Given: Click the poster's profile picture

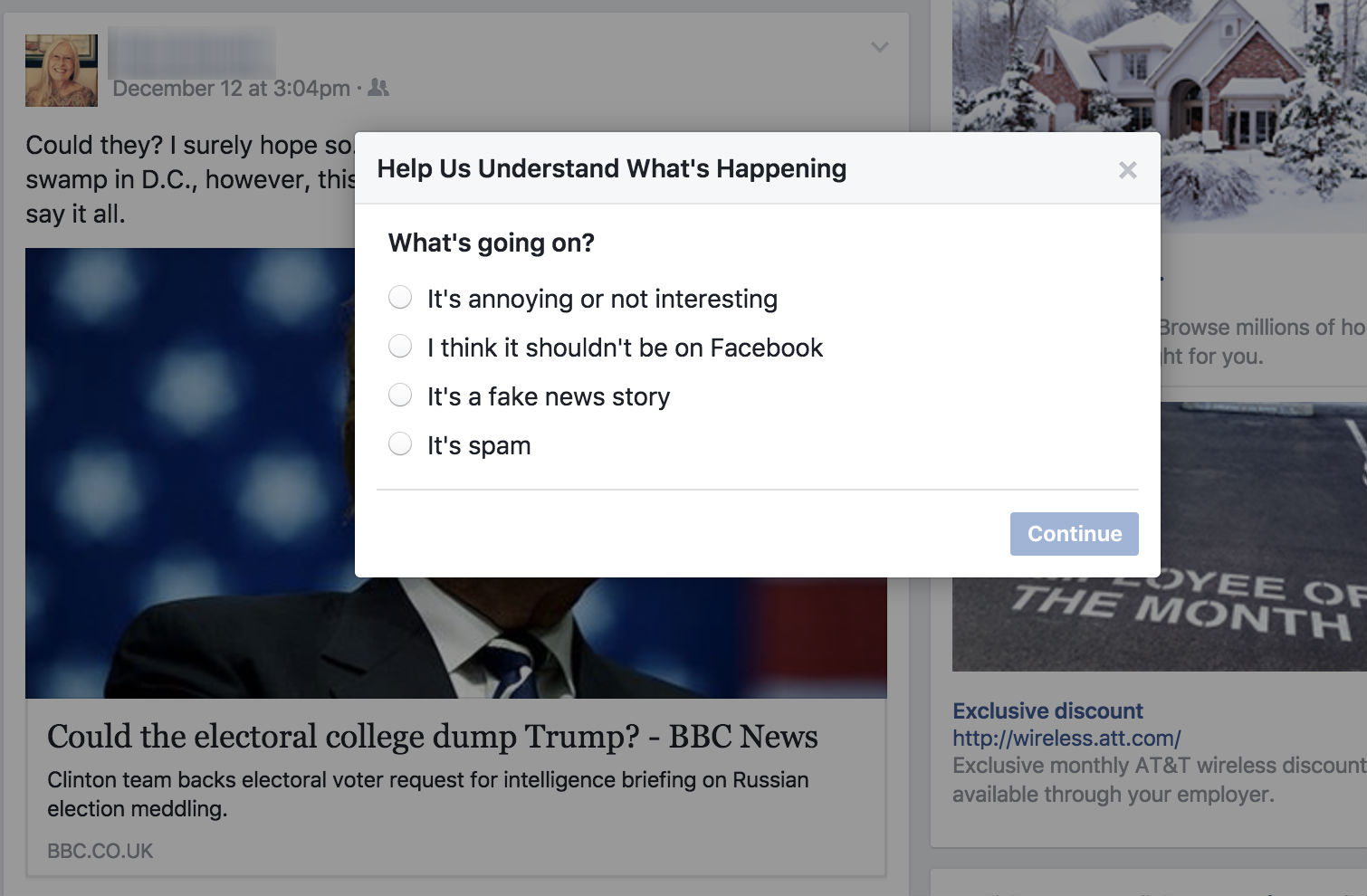Looking at the screenshot, I should [x=62, y=71].
